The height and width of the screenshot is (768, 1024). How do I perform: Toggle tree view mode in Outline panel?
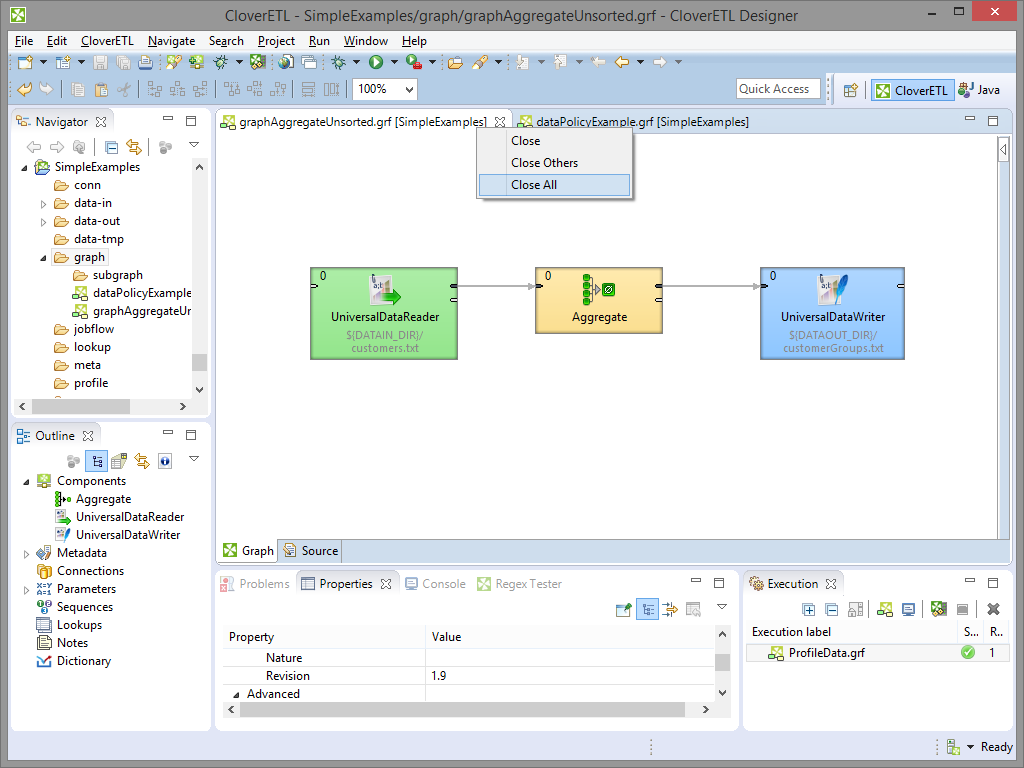pos(97,461)
